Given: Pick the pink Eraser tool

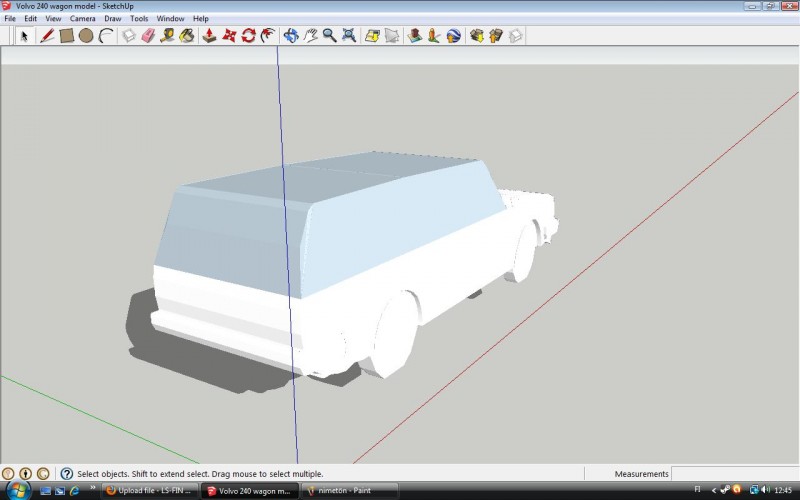Looking at the screenshot, I should (x=148, y=36).
